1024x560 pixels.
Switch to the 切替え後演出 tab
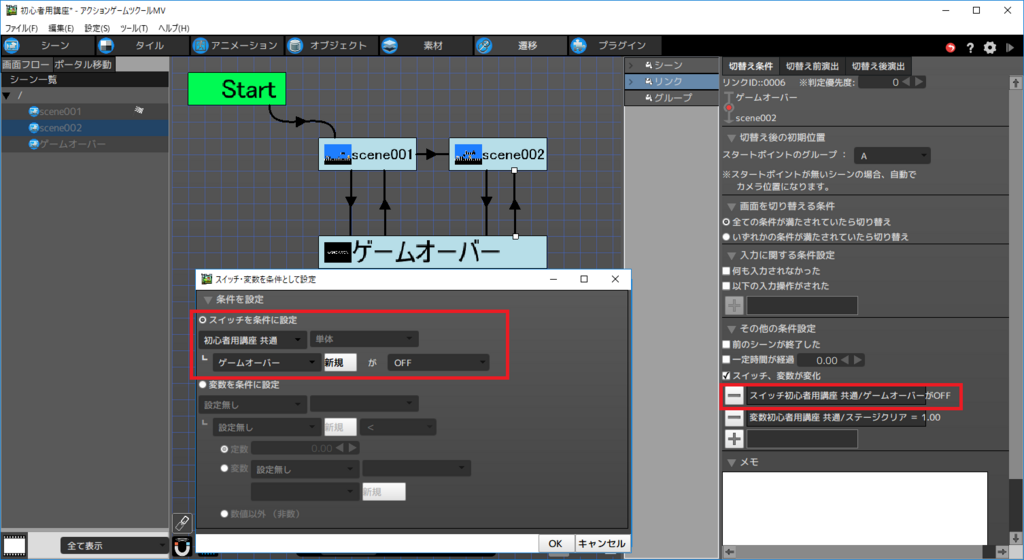(878, 67)
